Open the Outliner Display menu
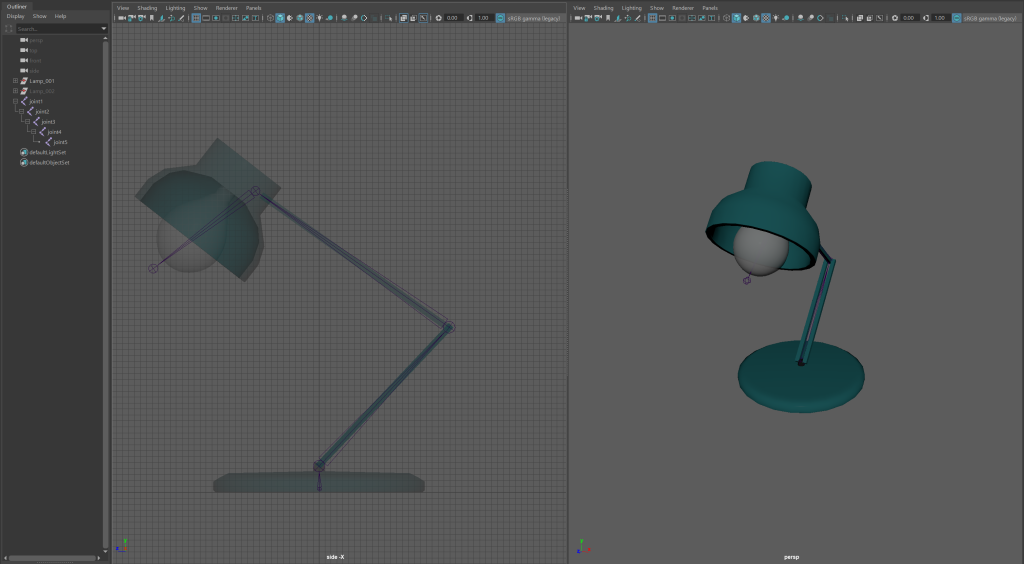1024x564 pixels. point(15,17)
